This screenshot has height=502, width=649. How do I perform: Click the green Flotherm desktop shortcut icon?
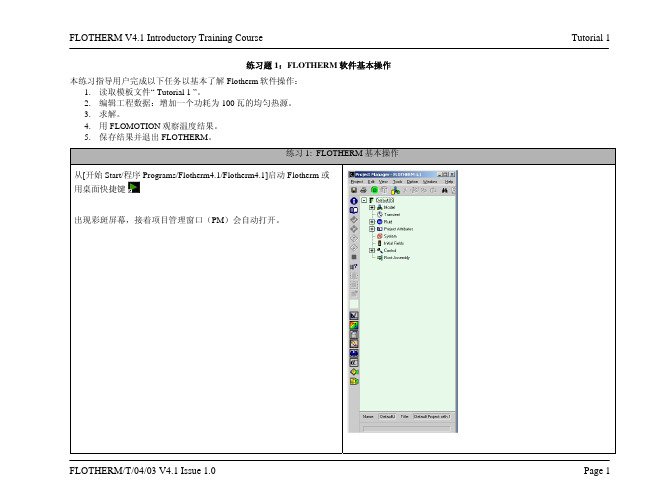134,188
